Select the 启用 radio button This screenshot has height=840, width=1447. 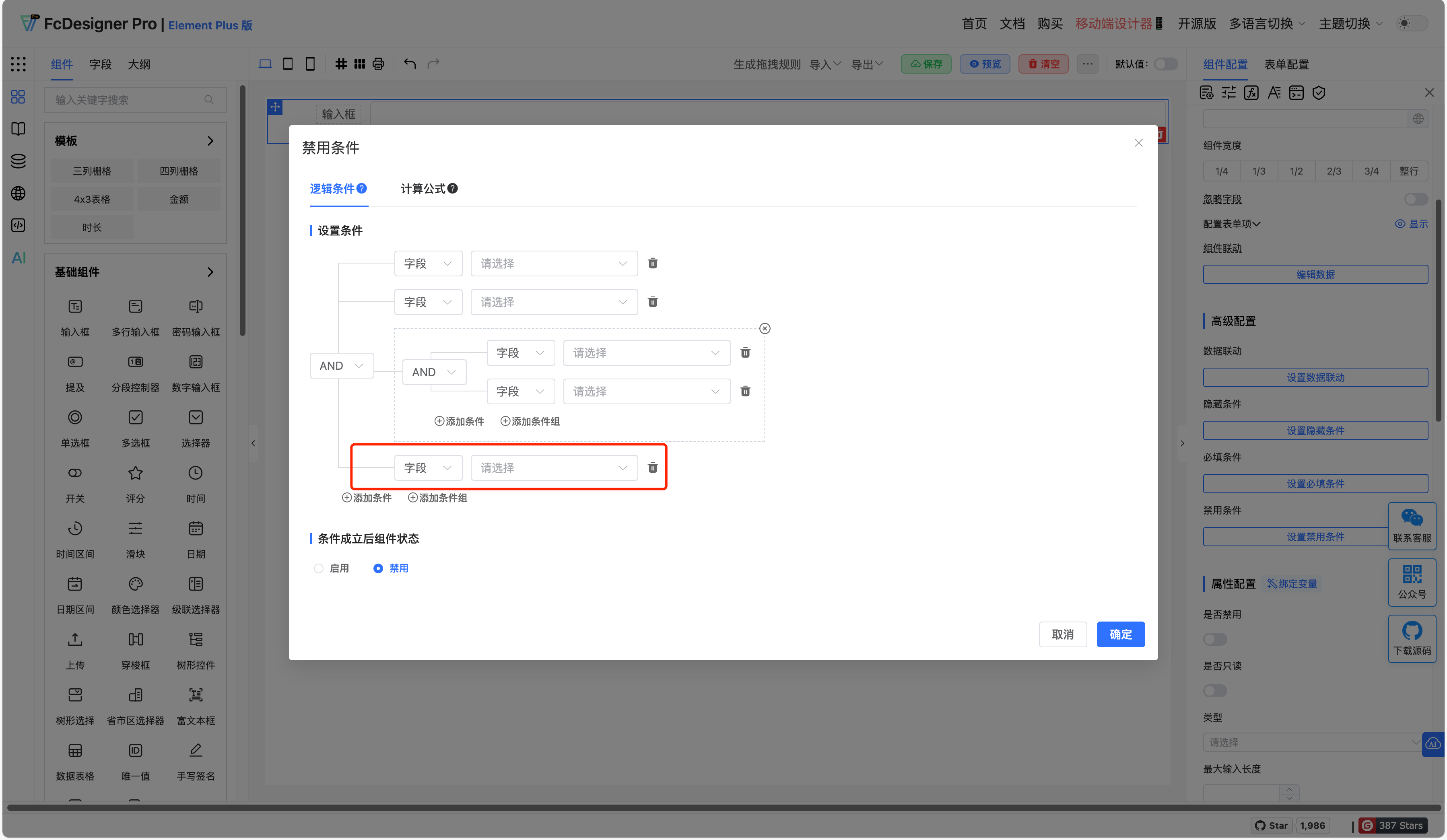tap(319, 568)
